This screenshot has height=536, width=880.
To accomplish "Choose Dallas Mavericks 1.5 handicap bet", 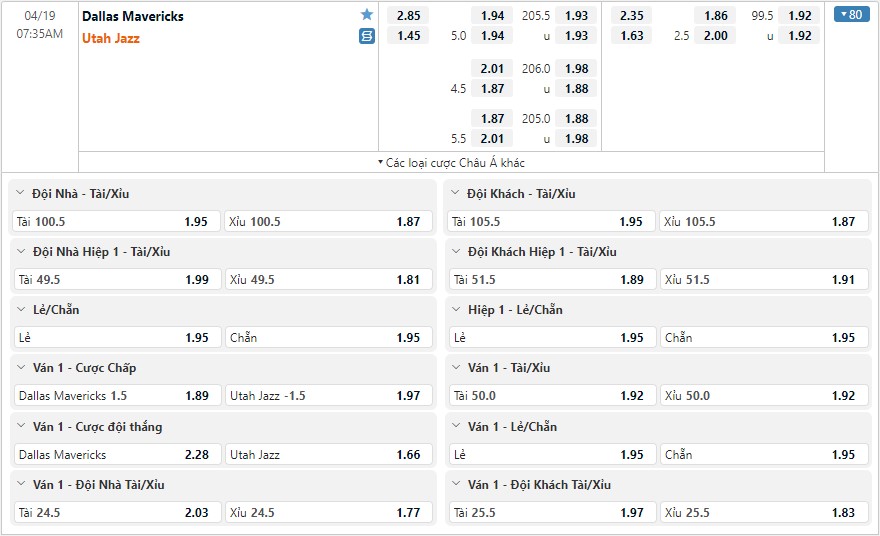I will point(117,396).
